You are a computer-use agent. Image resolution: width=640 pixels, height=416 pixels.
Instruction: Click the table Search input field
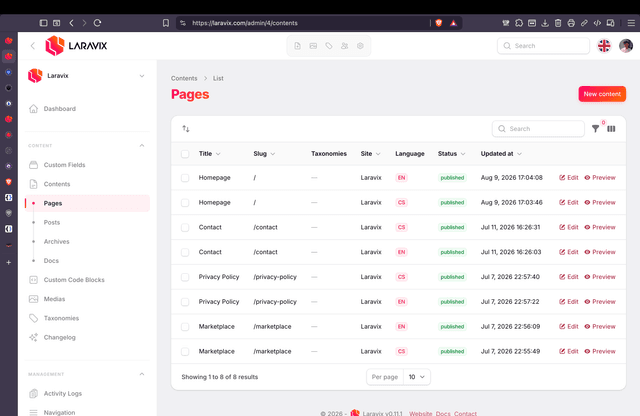[538, 129]
